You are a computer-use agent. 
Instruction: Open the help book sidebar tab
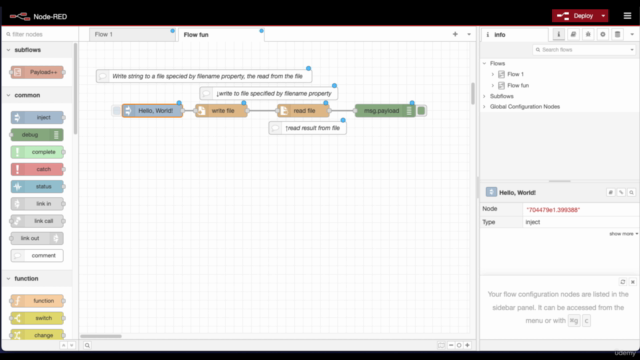click(x=573, y=35)
